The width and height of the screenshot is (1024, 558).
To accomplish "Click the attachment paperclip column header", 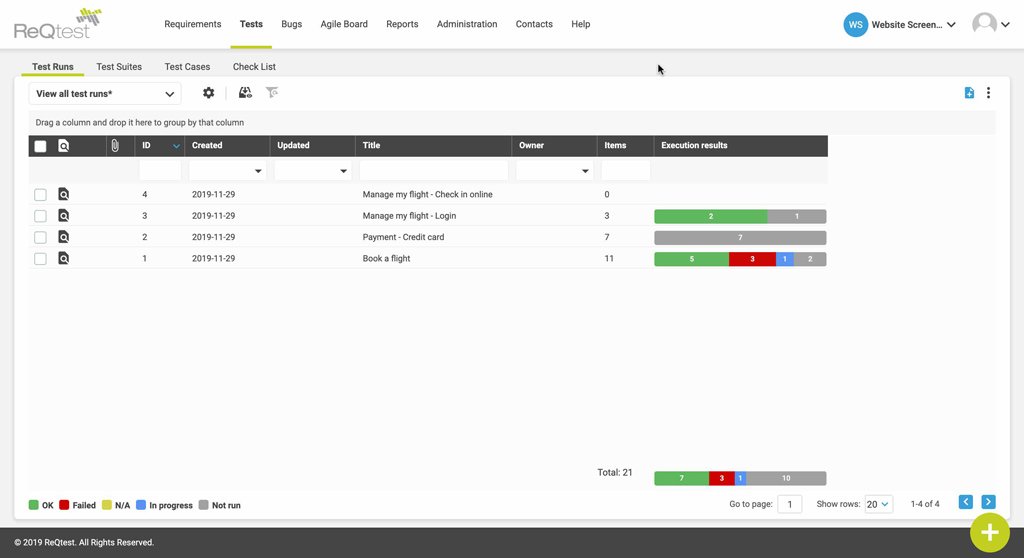I will tap(115, 146).
